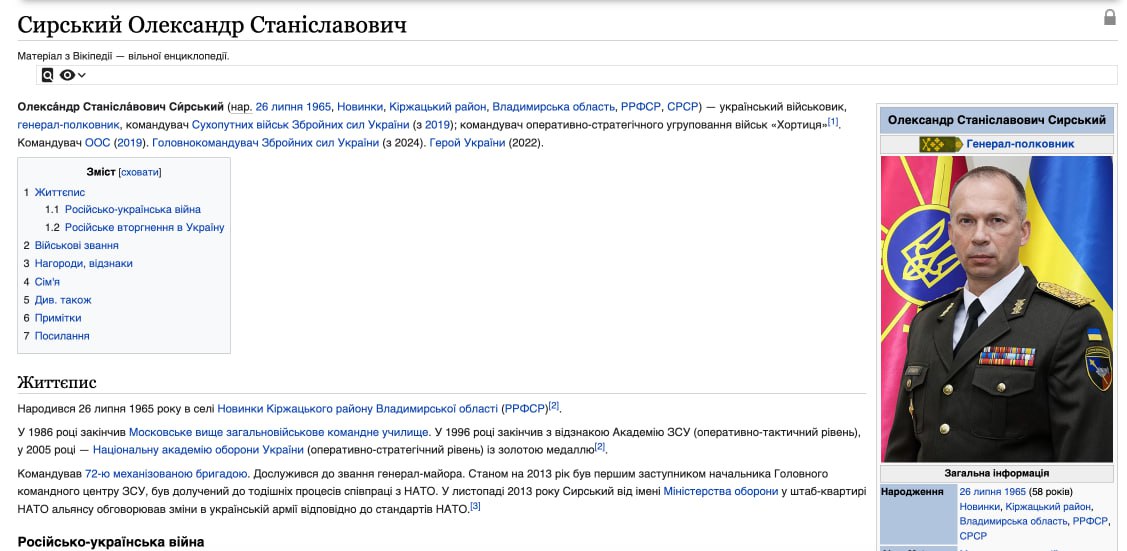The height and width of the screenshot is (551, 1127).
Task: Open the 'Примітки' contents entry
Action: coord(58,318)
